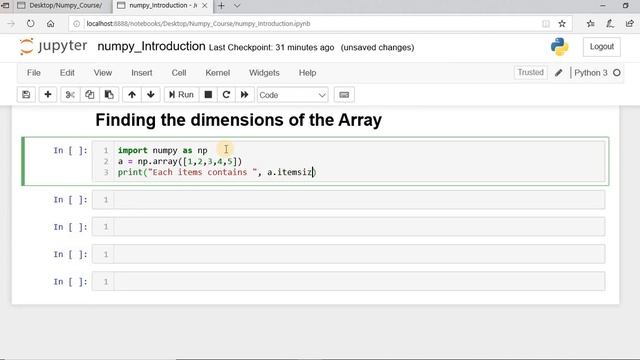Click the unsaved changes status text

click(377, 47)
